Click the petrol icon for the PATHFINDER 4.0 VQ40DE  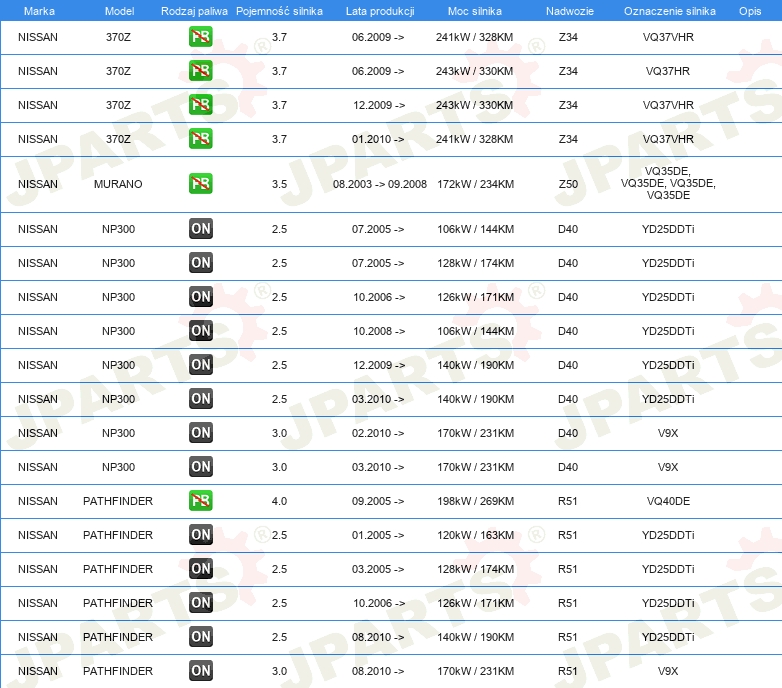200,501
